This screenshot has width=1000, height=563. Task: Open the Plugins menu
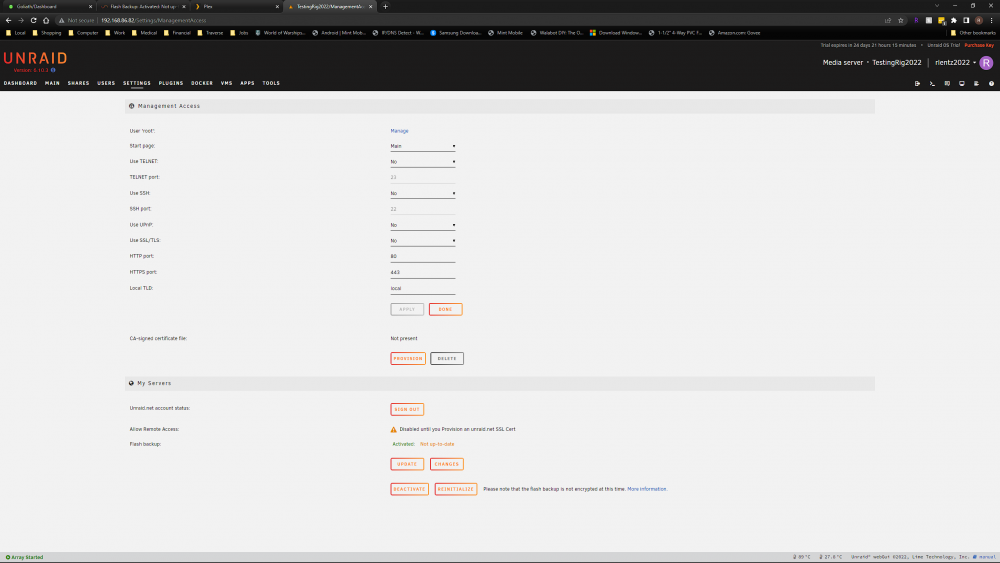click(171, 83)
